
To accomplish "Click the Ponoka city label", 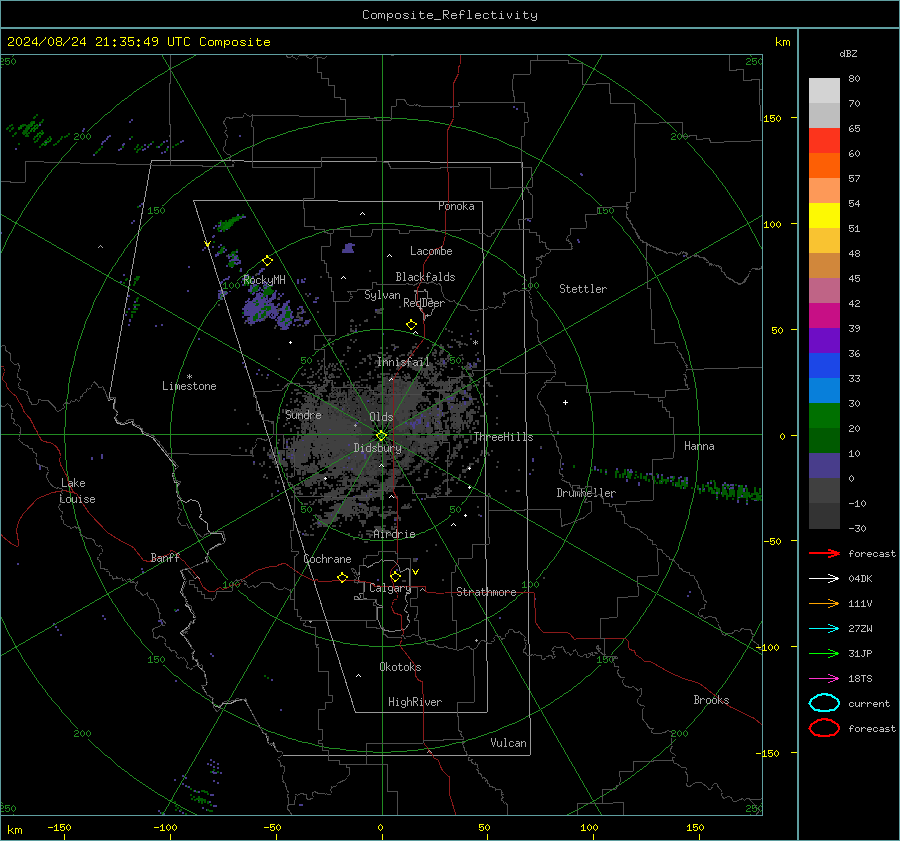I will (456, 206).
